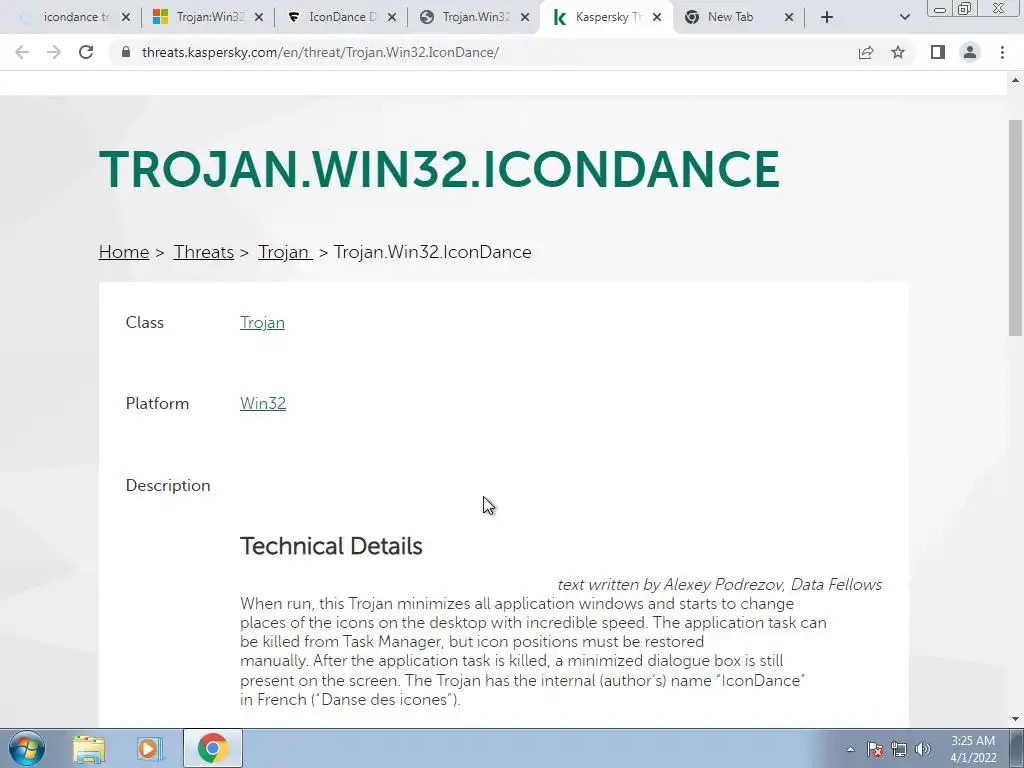Image resolution: width=1024 pixels, height=768 pixels.
Task: Open the taskbar clock 3:25 AM
Action: 973,749
